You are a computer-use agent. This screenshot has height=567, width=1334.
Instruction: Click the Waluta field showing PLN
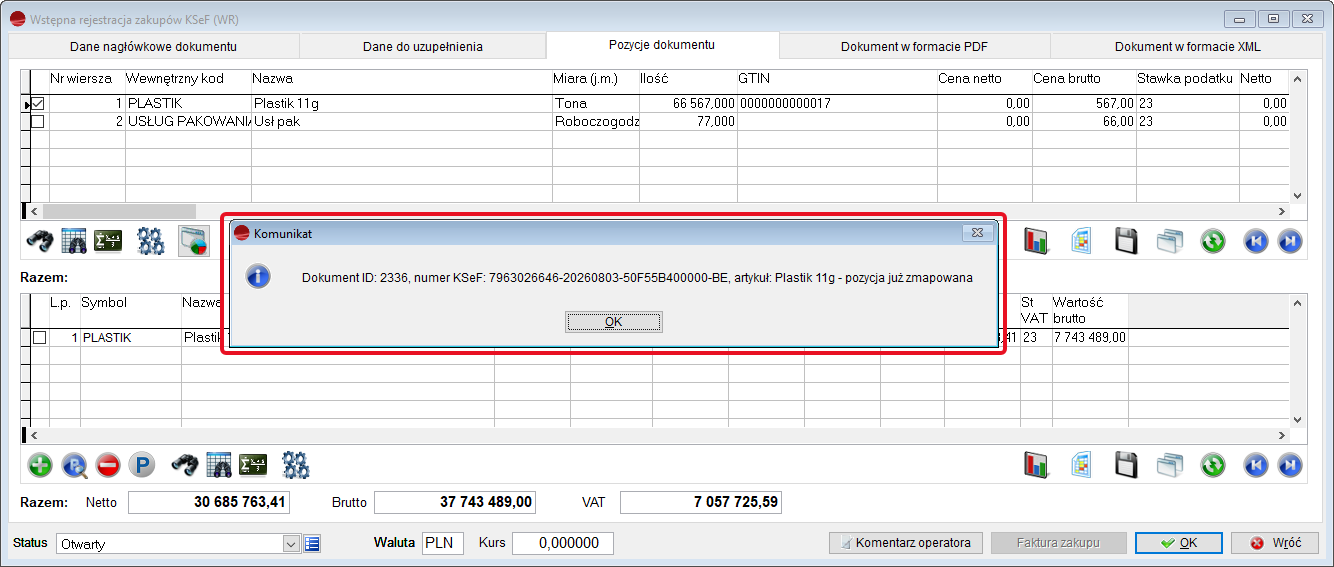pyautogui.click(x=443, y=543)
